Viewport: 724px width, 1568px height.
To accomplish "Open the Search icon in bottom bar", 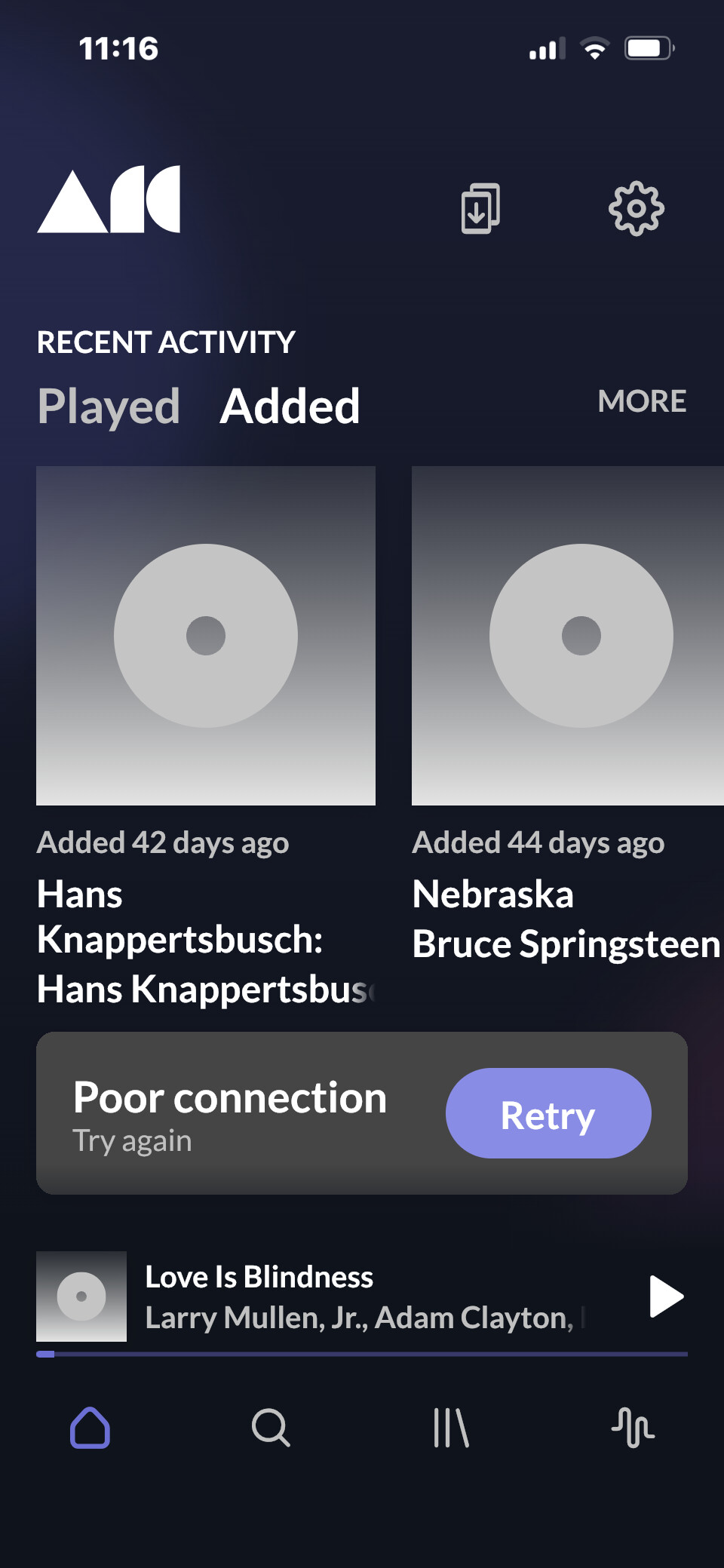I will pyautogui.click(x=271, y=1428).
